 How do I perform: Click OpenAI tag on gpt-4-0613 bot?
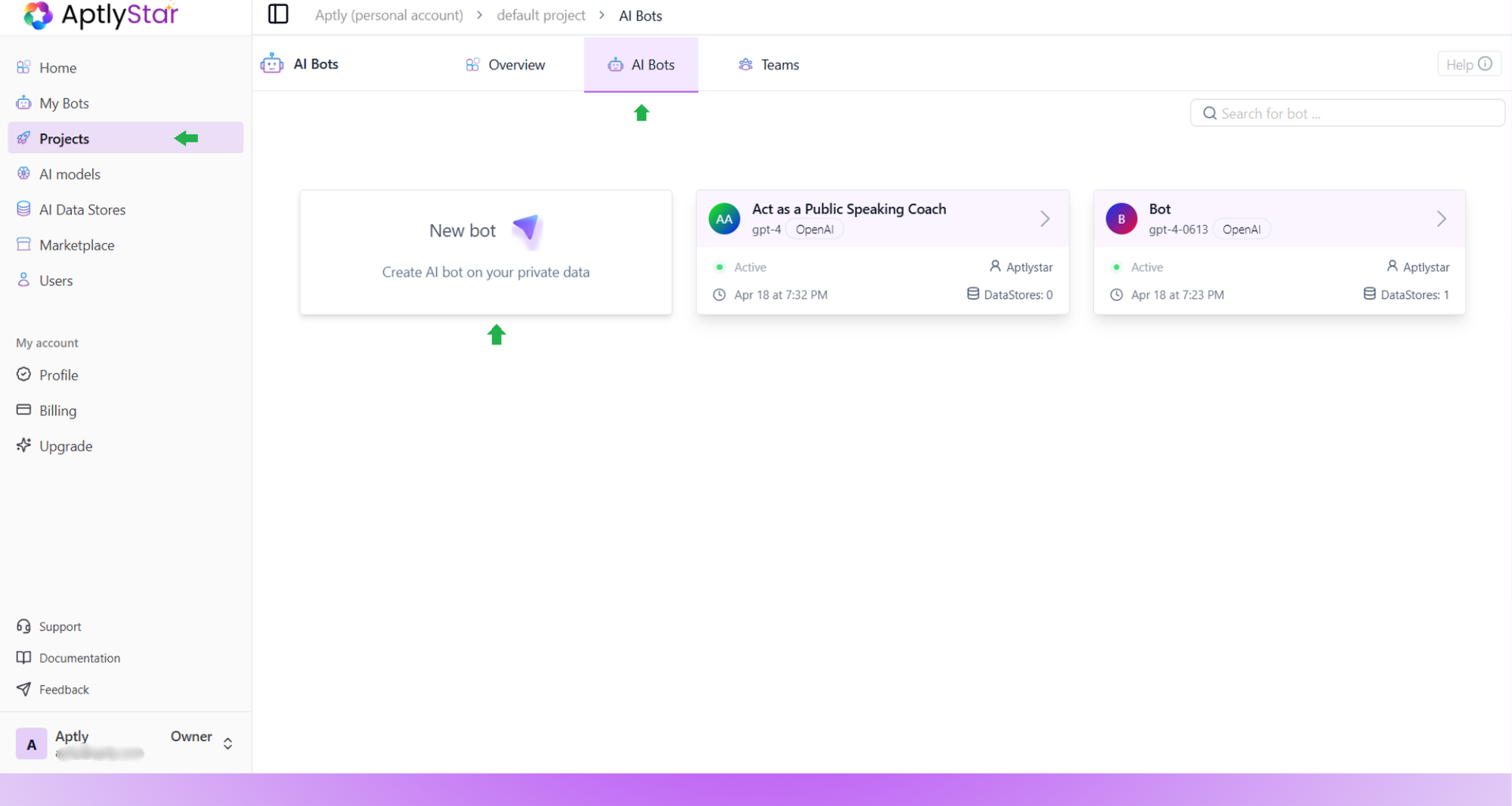tap(1241, 229)
